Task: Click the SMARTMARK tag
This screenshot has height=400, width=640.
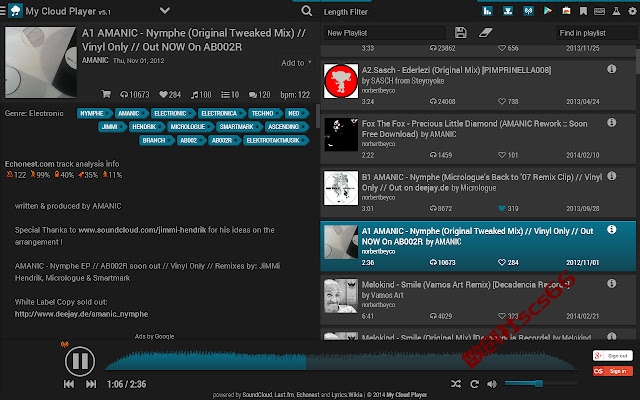Action: 239,127
